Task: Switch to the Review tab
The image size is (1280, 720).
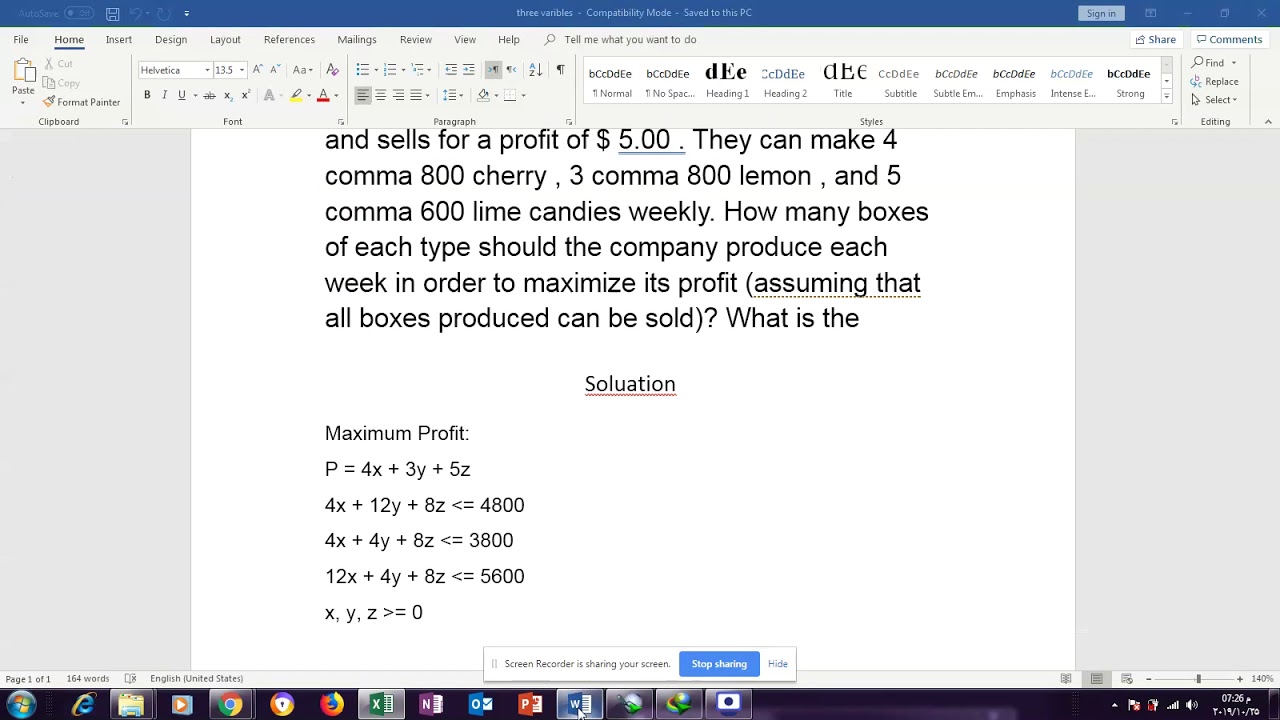Action: click(416, 39)
